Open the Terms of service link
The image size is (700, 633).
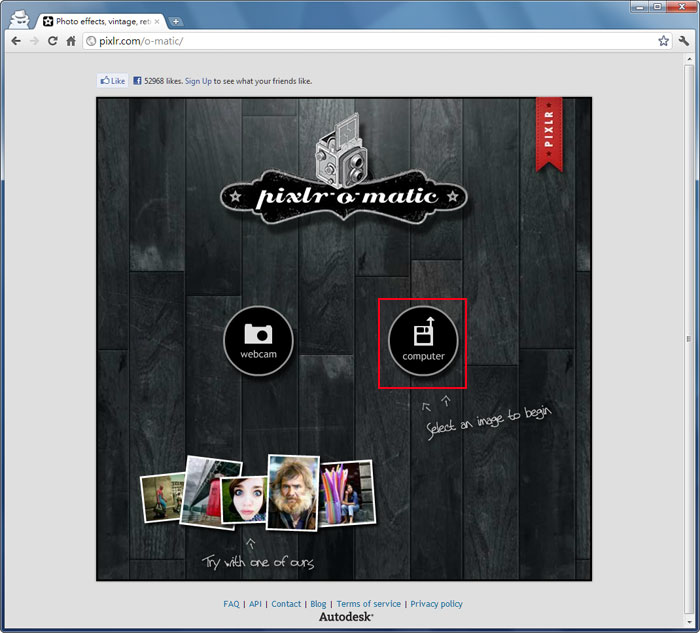tap(369, 604)
